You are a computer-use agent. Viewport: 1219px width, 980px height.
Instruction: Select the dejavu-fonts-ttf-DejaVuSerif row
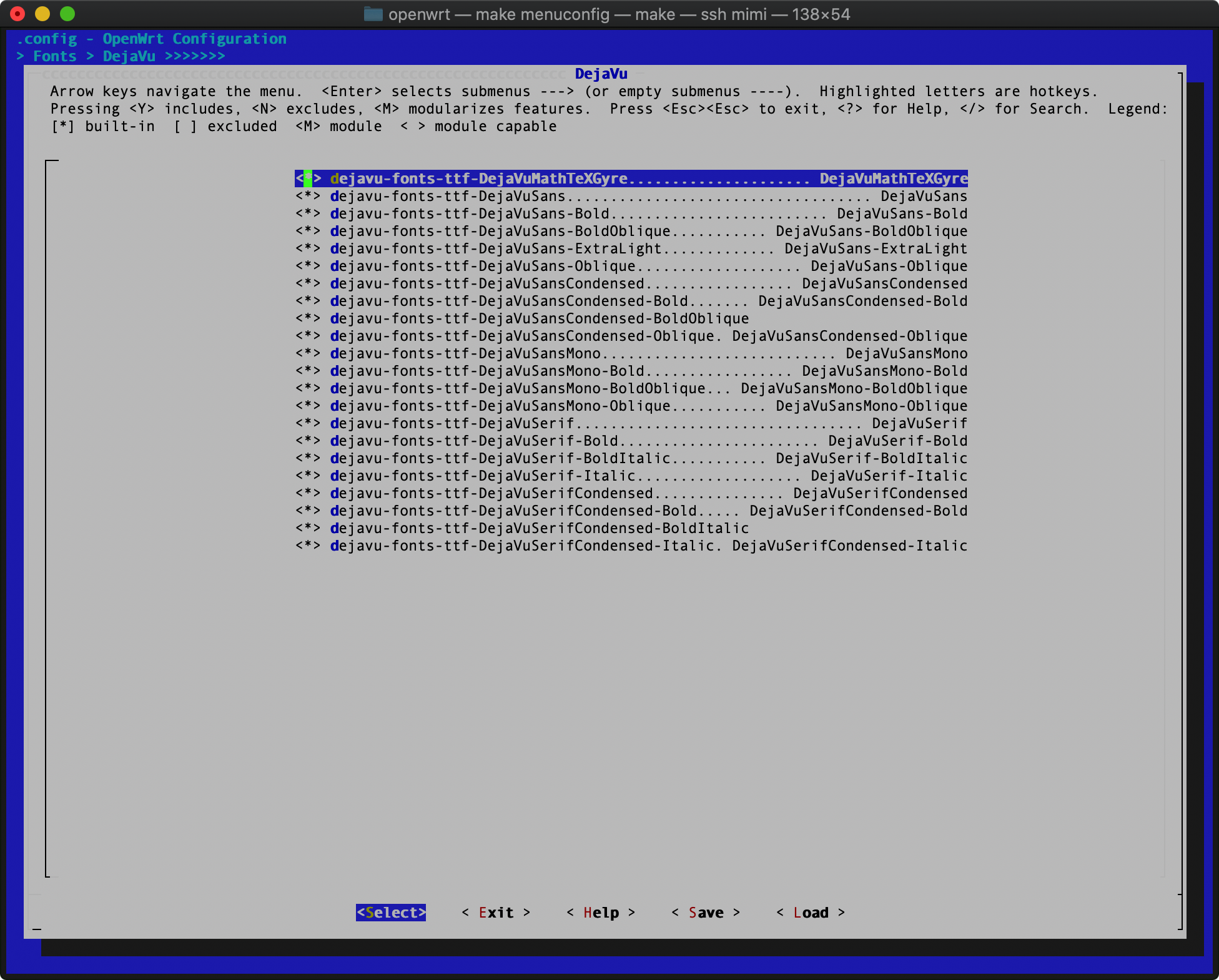pyautogui.click(x=631, y=423)
